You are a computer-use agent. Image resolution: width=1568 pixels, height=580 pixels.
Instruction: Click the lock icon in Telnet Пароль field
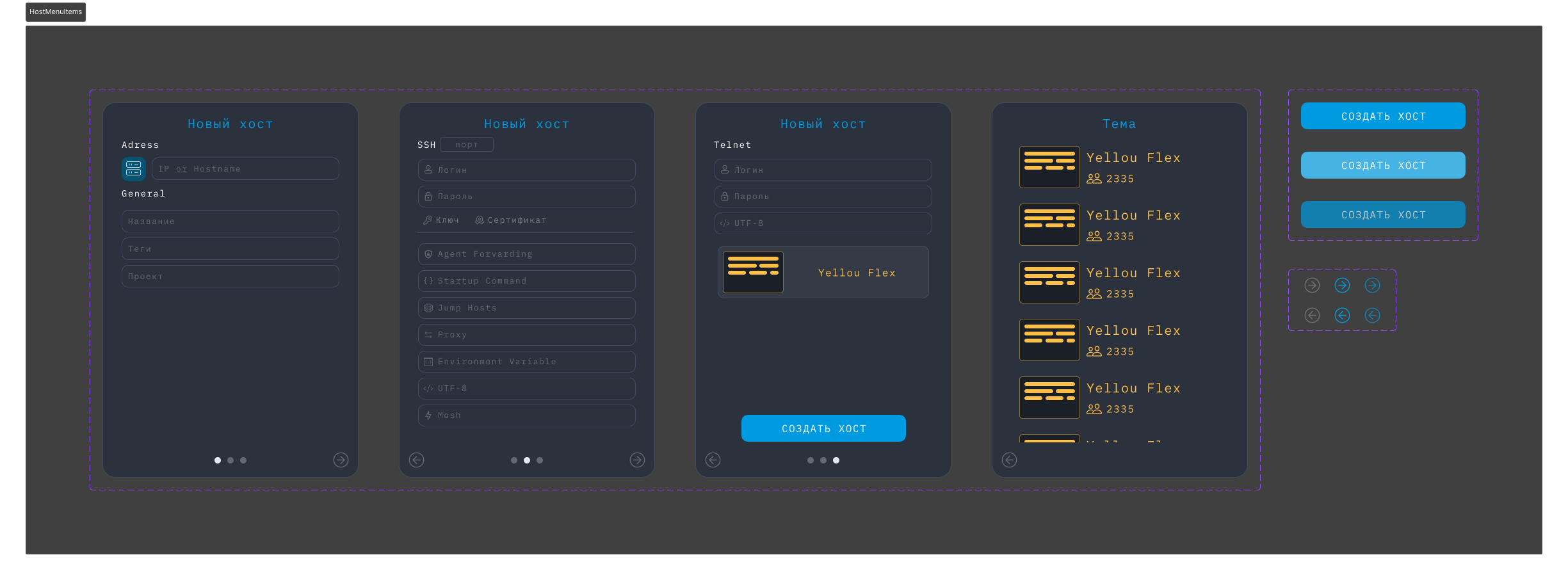pos(724,196)
